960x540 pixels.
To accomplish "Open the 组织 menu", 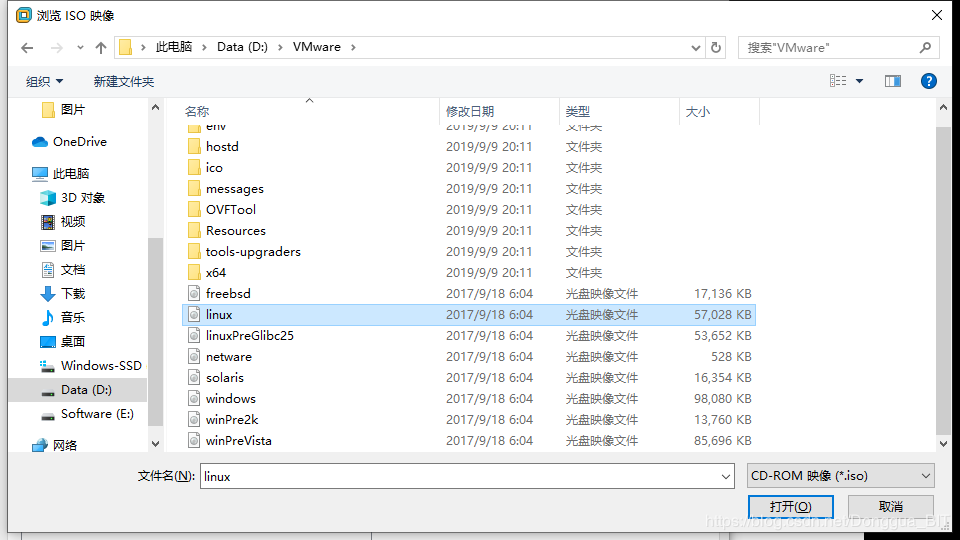I will (44, 81).
